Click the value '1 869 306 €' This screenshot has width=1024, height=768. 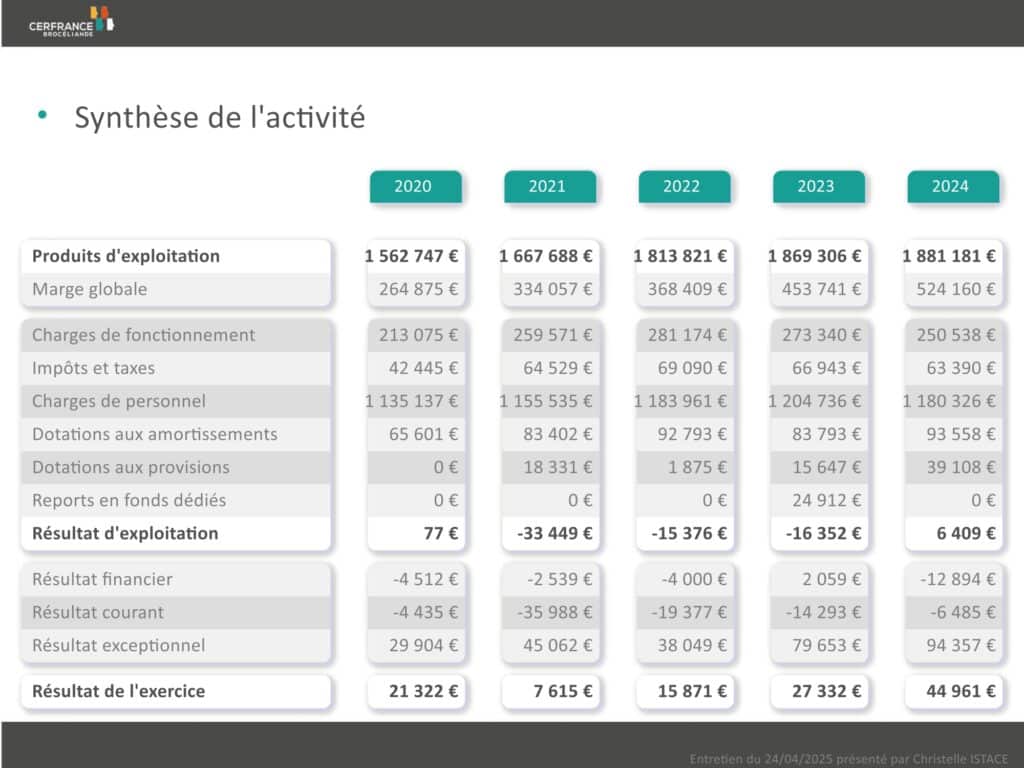pos(815,256)
